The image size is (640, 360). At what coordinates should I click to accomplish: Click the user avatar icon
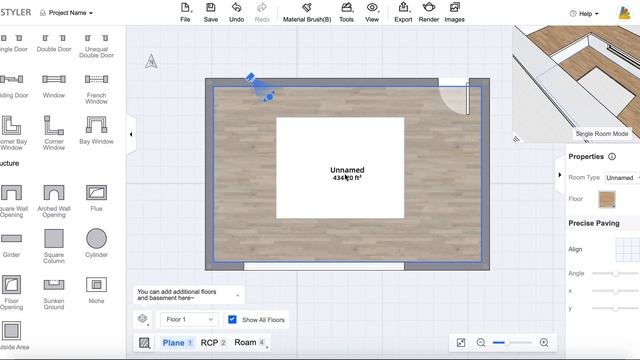[x=624, y=13]
